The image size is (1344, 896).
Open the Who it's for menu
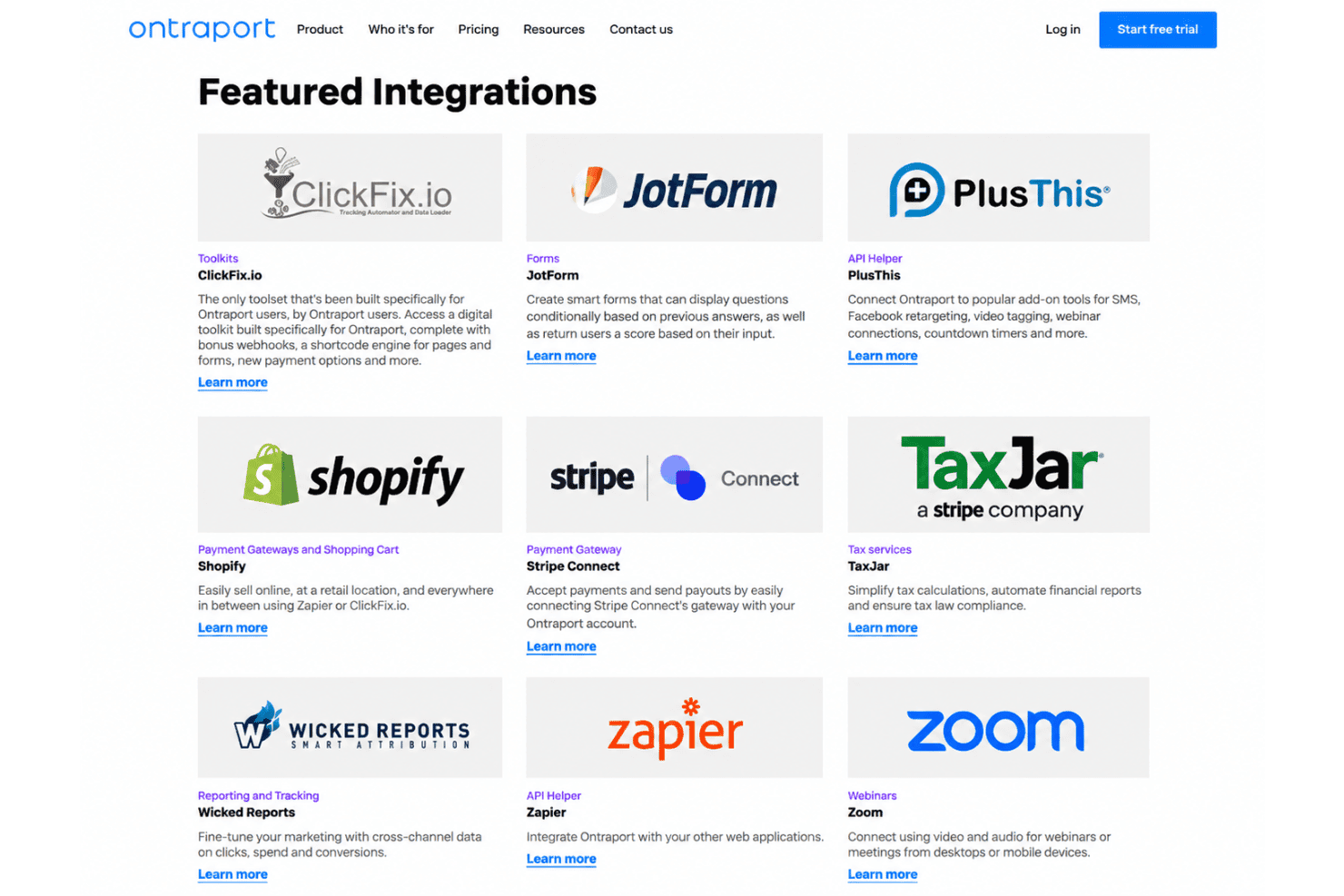(400, 29)
